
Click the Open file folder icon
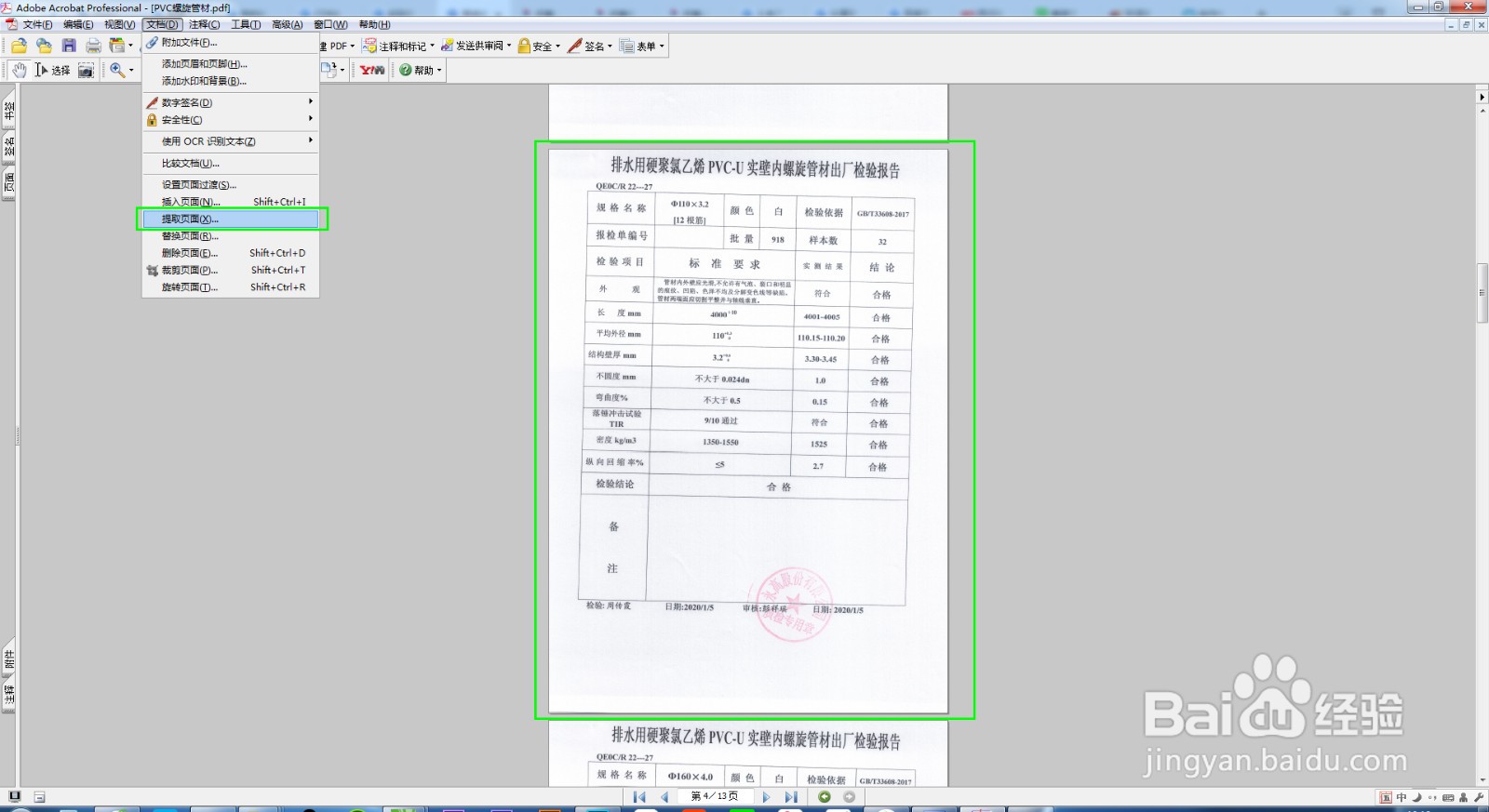click(x=19, y=46)
